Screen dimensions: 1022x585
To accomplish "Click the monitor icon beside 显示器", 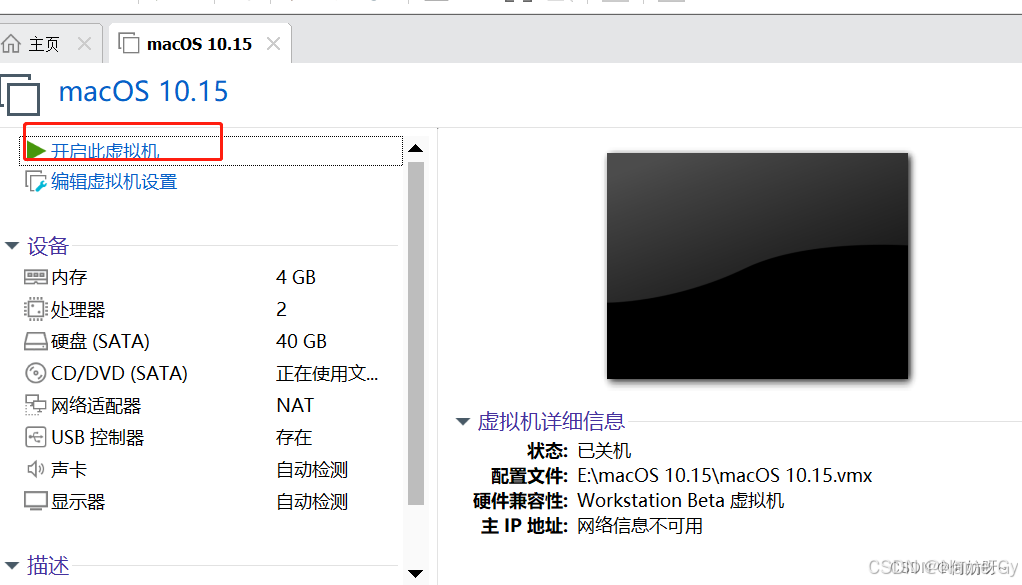I will (36, 501).
